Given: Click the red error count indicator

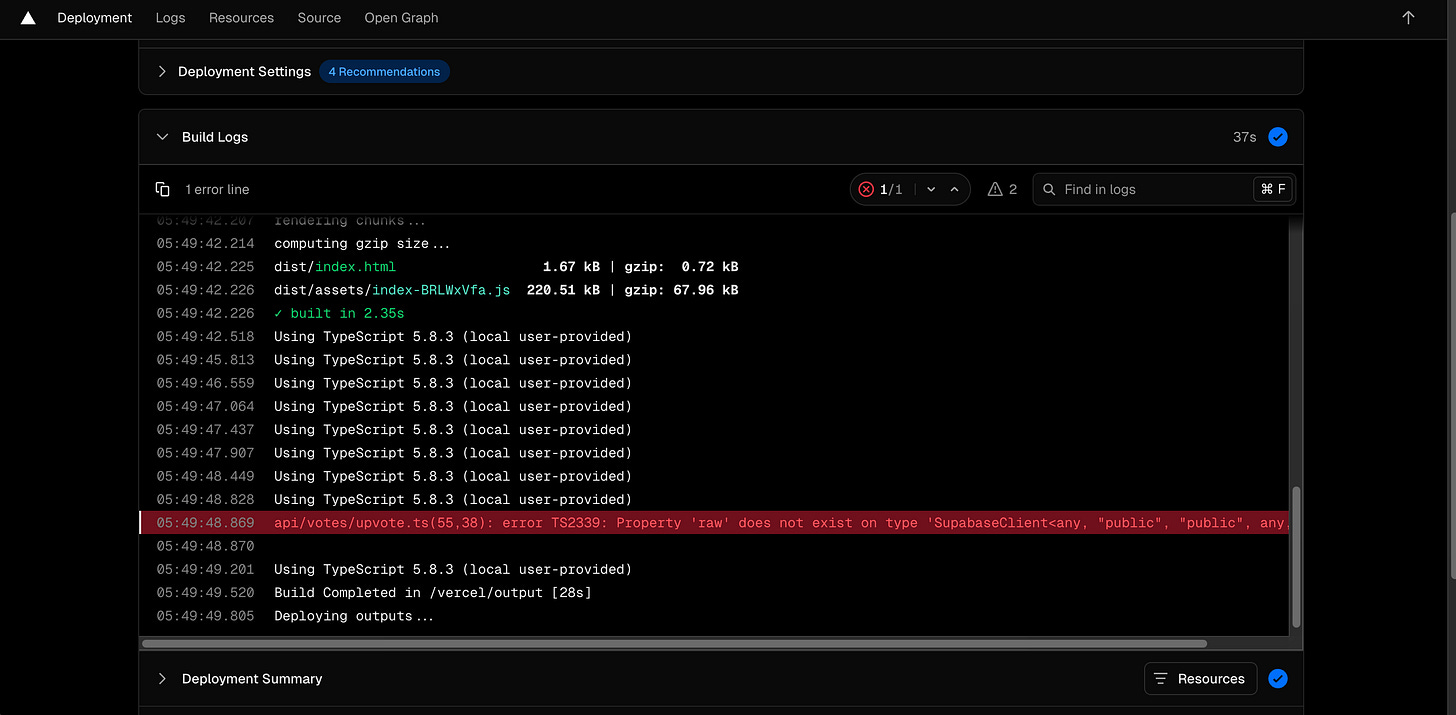Looking at the screenshot, I should 866,188.
